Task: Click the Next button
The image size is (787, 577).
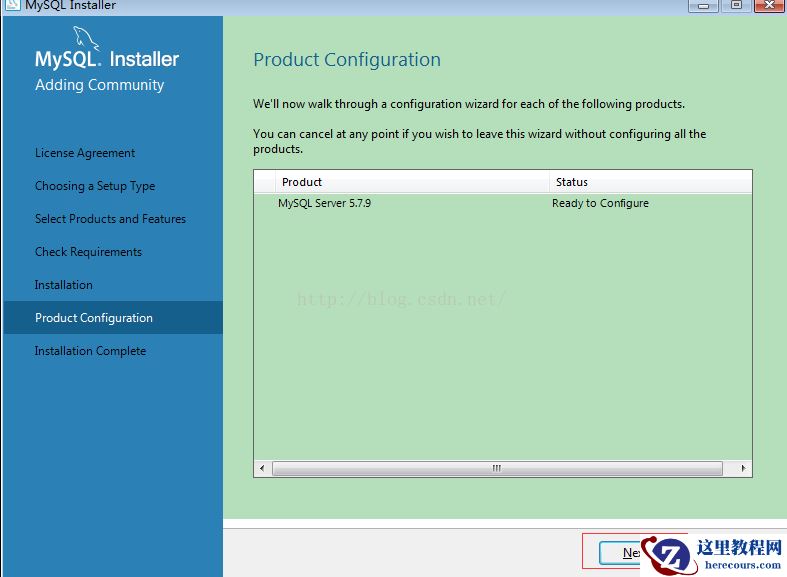Action: click(620, 553)
